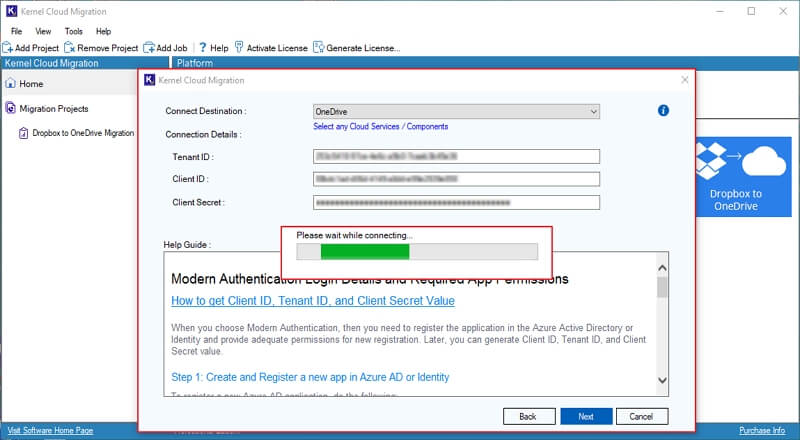Click inside the Tenant ID field
This screenshot has height=440, width=800.
[456, 156]
